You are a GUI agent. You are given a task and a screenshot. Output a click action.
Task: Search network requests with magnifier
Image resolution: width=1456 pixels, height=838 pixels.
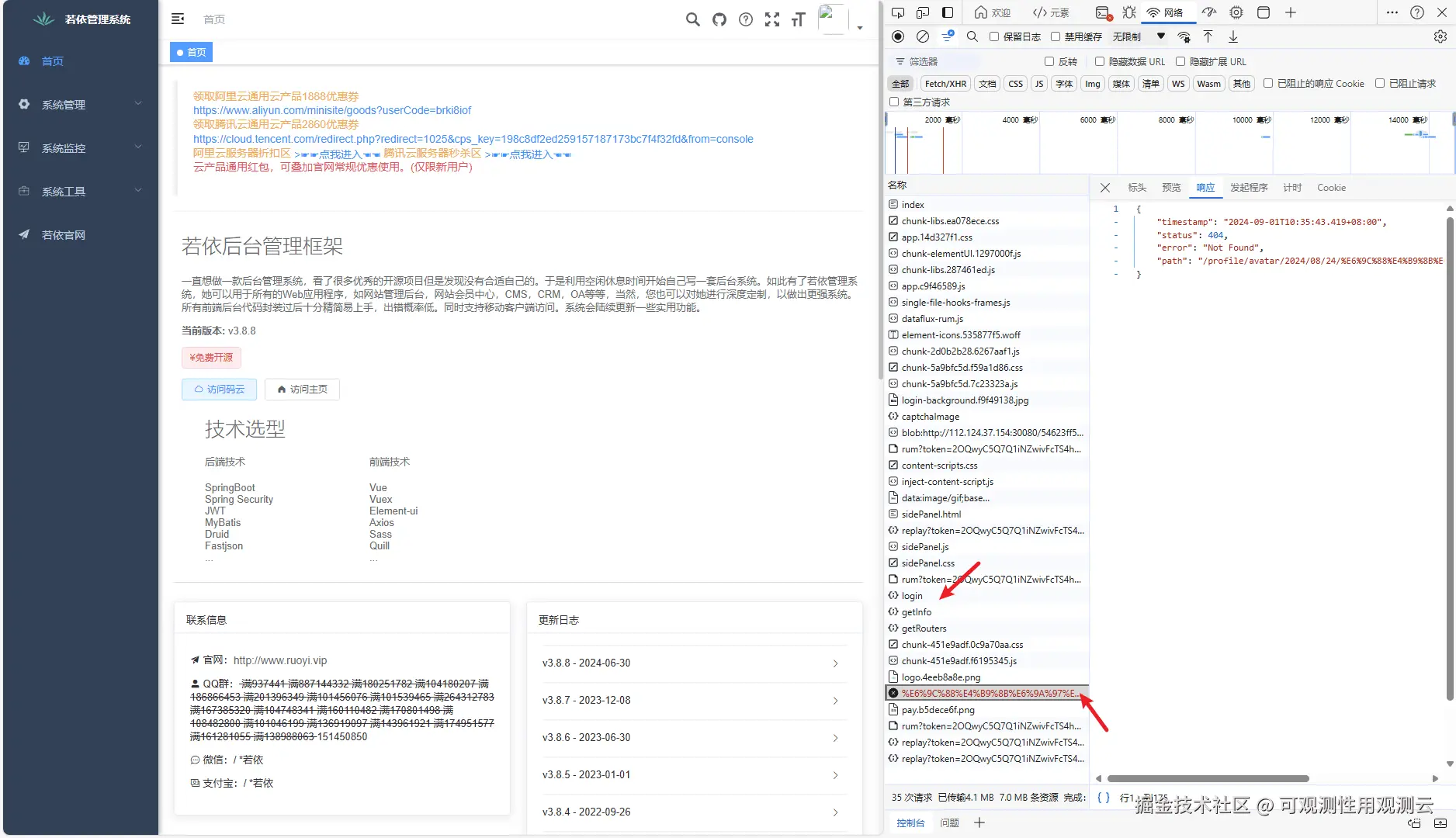[x=972, y=36]
